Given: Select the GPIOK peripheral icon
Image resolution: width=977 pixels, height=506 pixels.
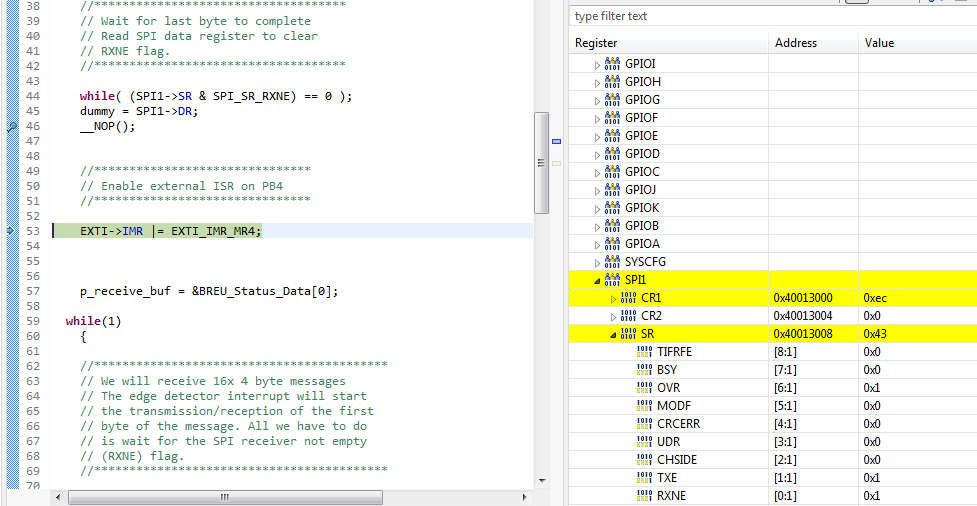Looking at the screenshot, I should pos(612,208).
